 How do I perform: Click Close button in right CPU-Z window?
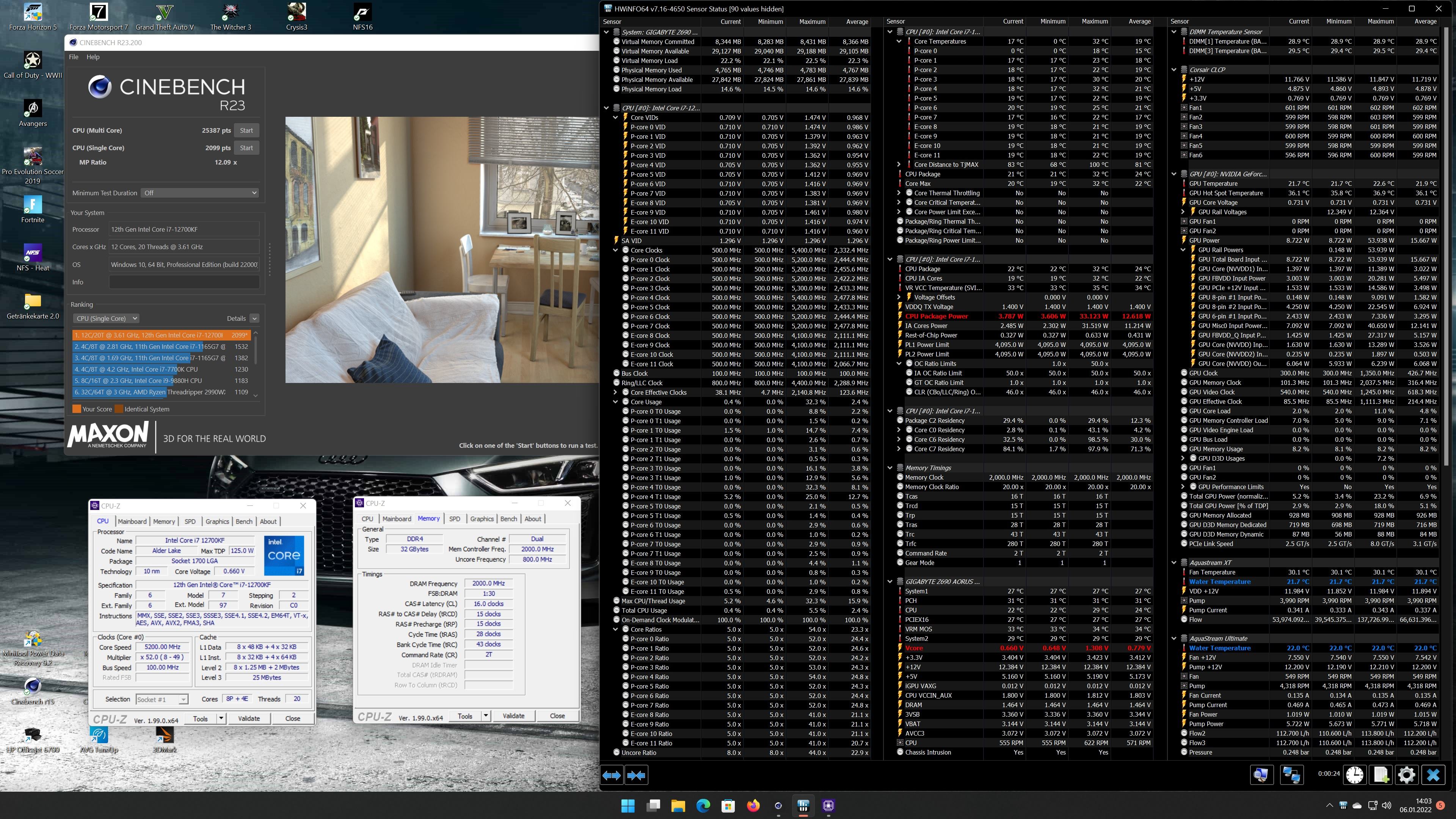click(557, 715)
